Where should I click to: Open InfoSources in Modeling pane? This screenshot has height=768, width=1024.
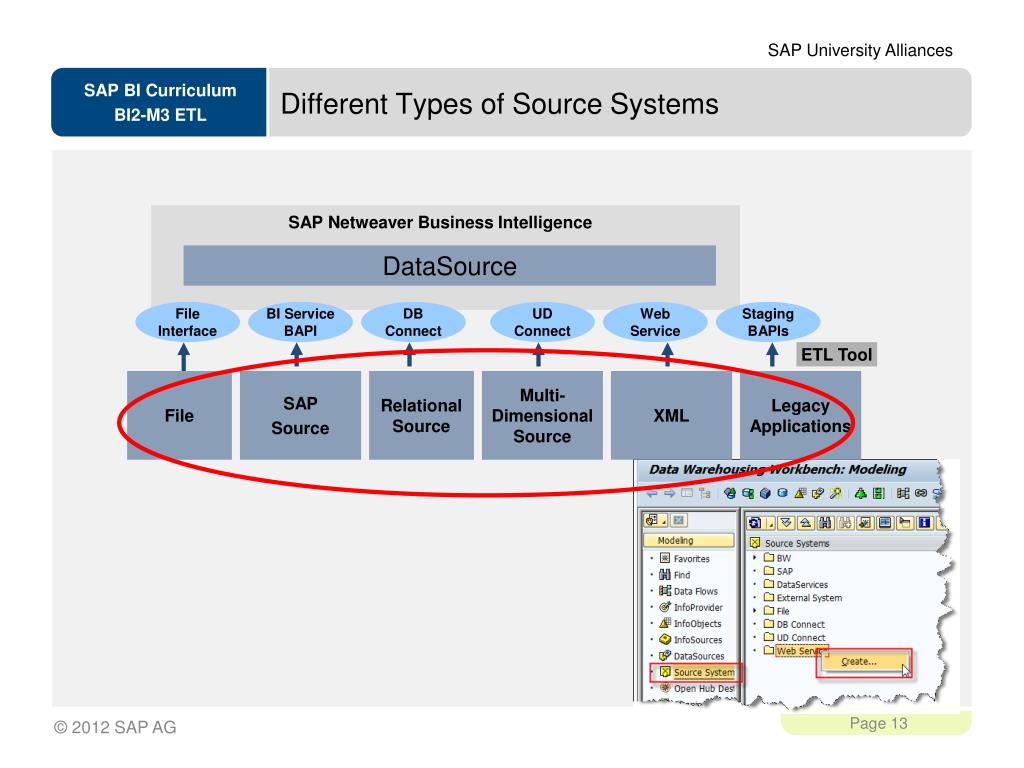click(691, 640)
